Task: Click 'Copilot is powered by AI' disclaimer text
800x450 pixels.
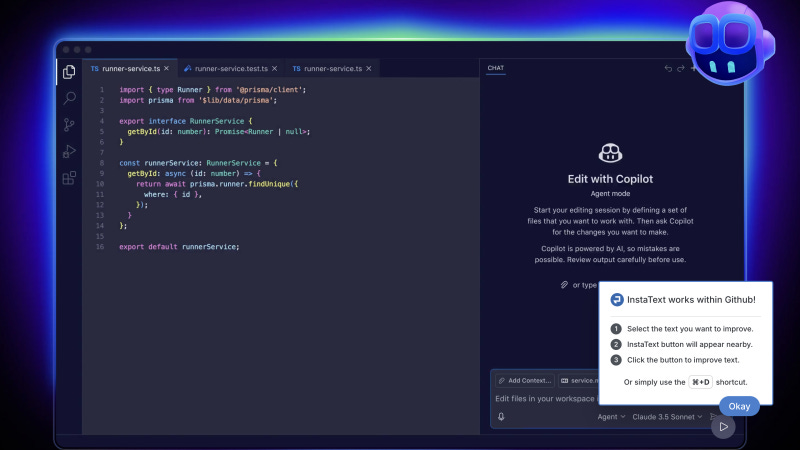Action: tap(610, 254)
